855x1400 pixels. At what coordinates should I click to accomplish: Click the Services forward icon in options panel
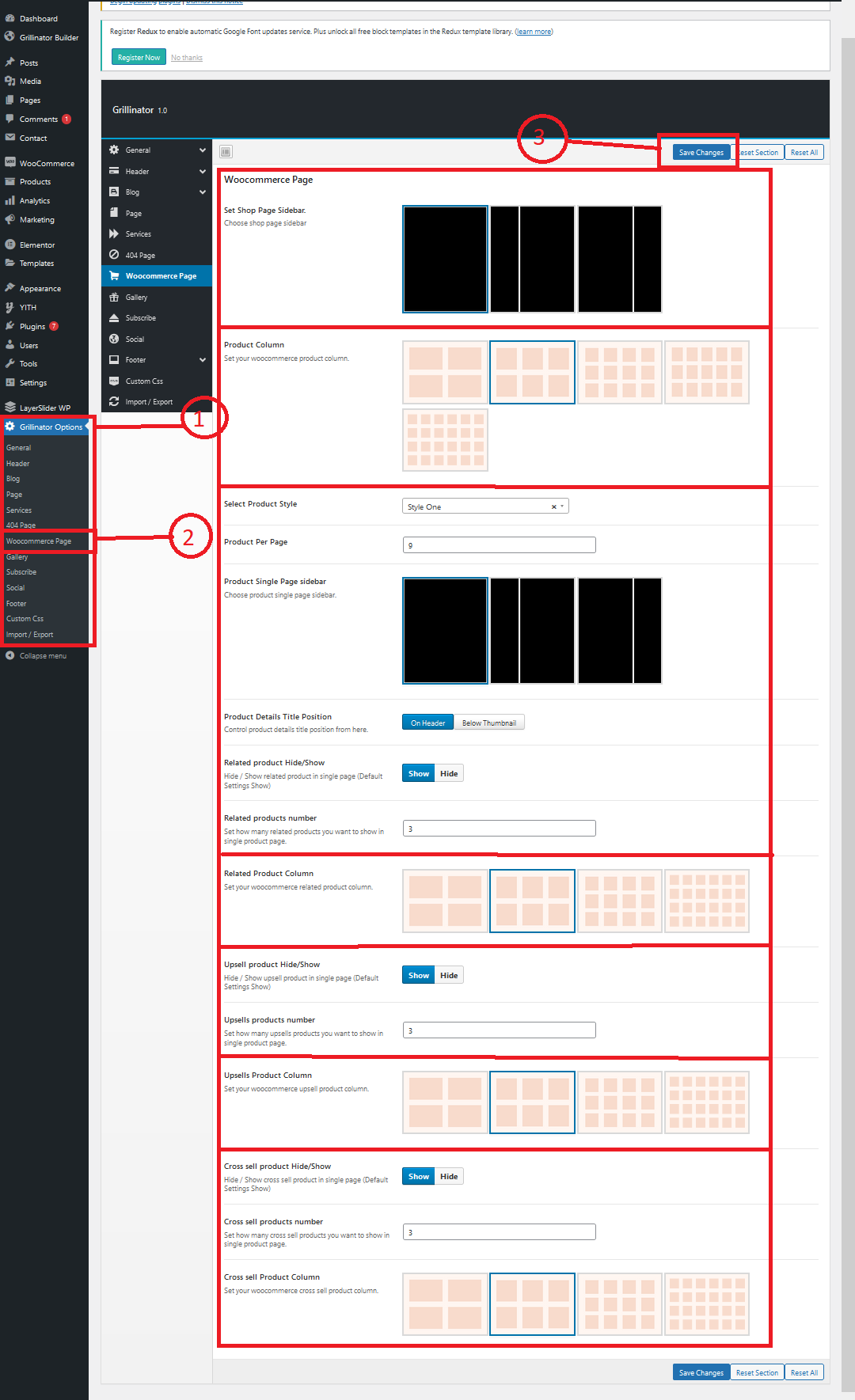tap(114, 233)
